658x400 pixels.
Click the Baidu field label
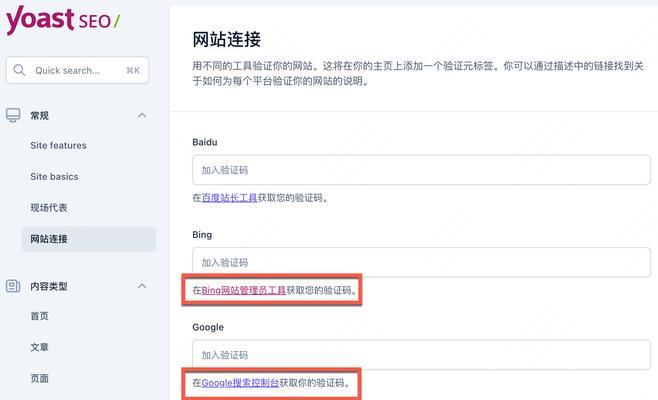pyautogui.click(x=205, y=142)
